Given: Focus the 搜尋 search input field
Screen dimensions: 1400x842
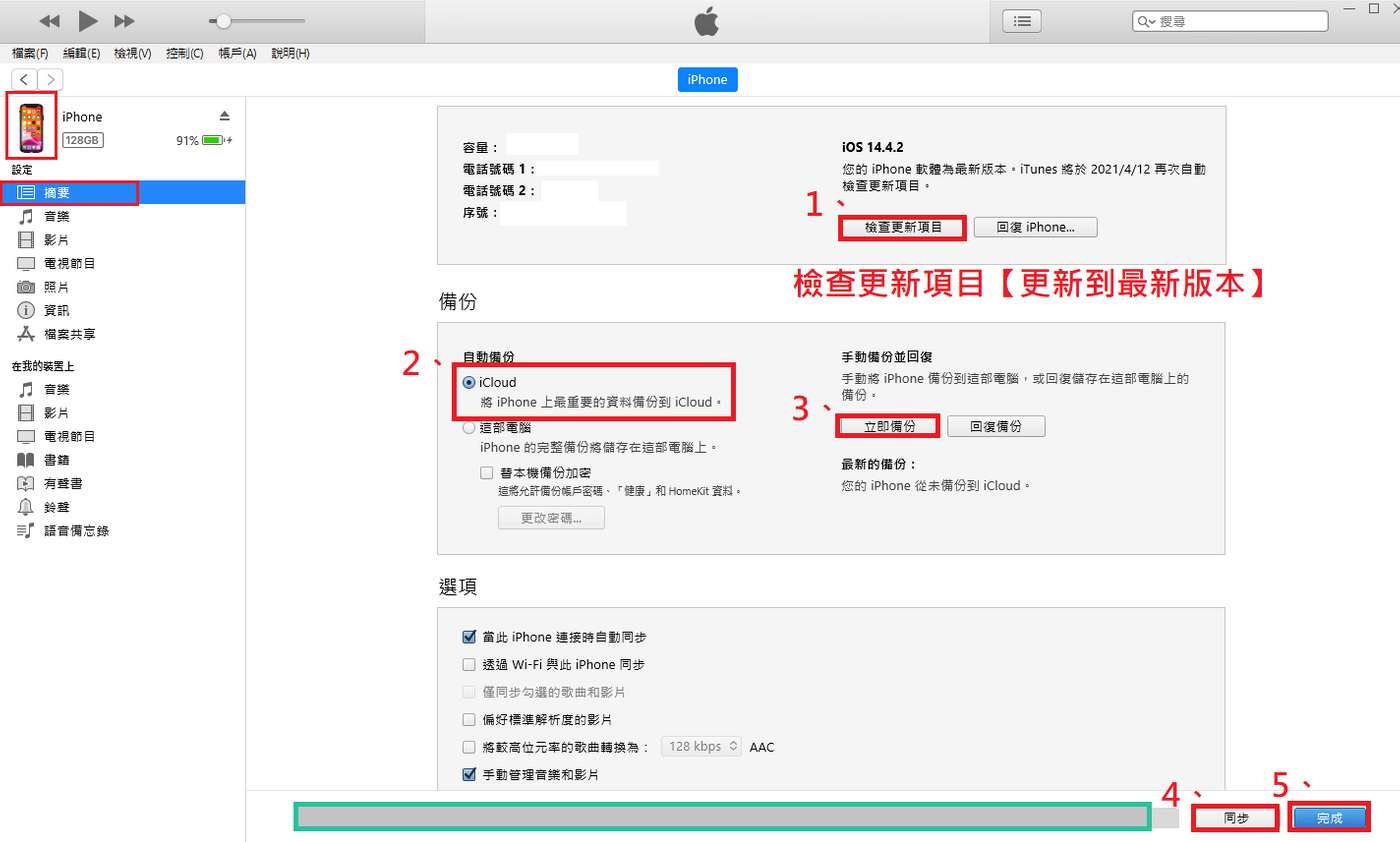Looking at the screenshot, I should pos(1230,21).
